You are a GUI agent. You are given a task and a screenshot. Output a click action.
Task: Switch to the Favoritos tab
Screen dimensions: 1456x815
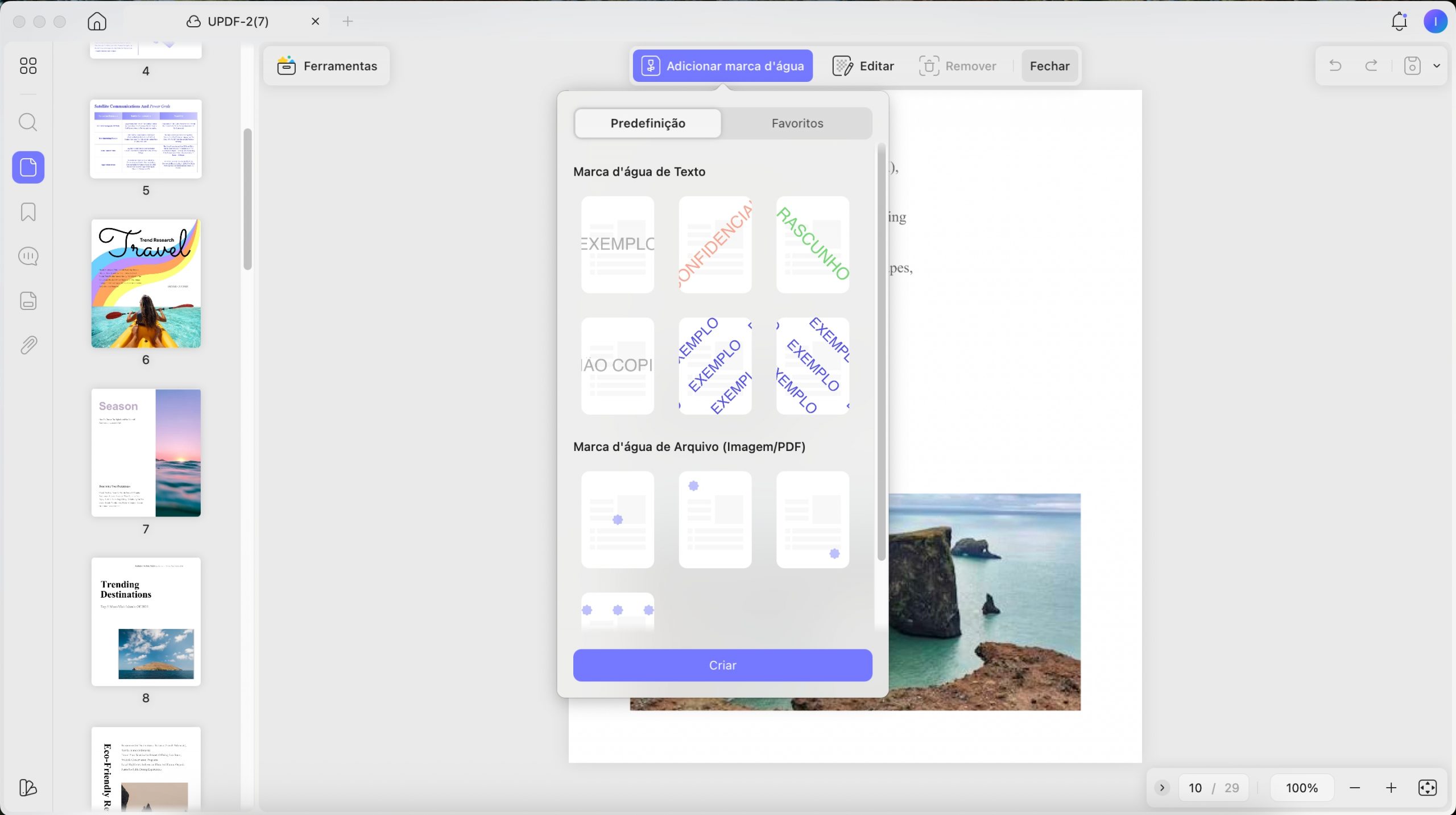point(797,123)
